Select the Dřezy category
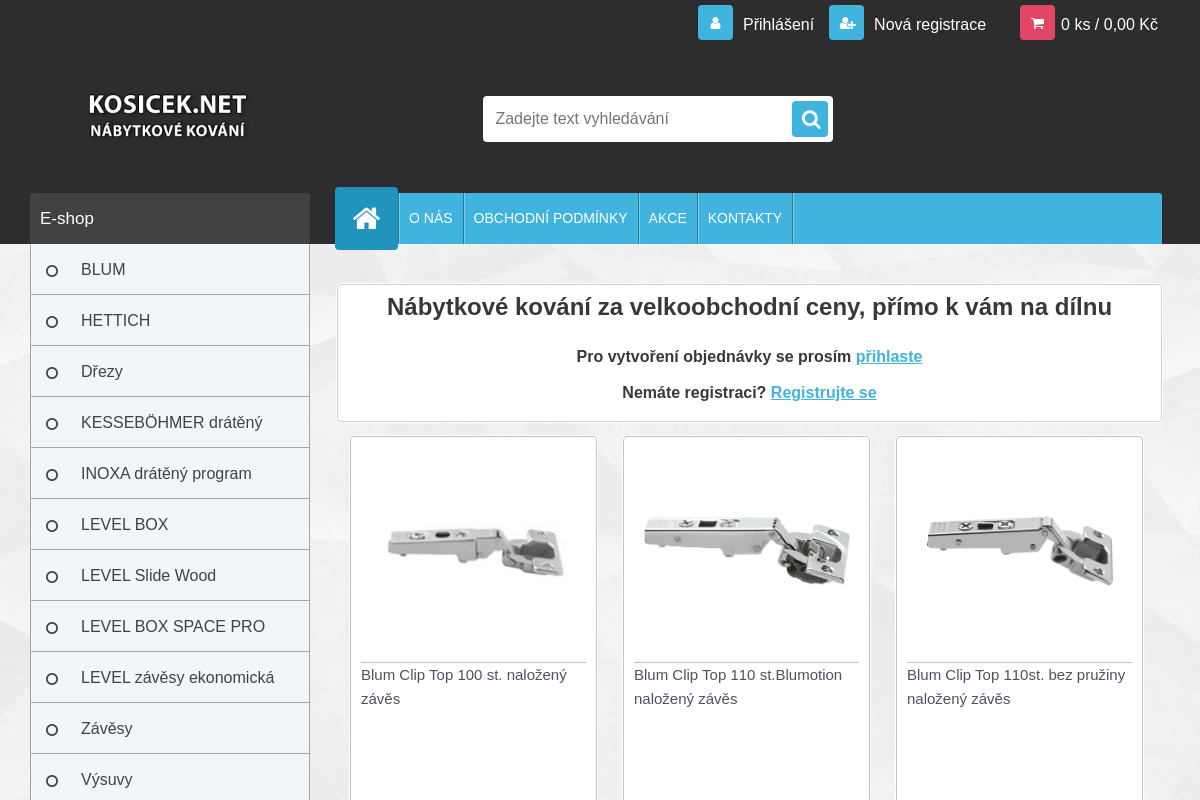The width and height of the screenshot is (1200, 800). 170,372
